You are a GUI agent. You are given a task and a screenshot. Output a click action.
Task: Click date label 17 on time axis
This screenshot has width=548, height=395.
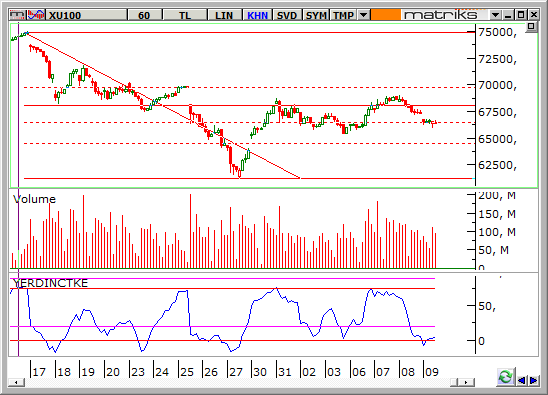pyautogui.click(x=39, y=372)
